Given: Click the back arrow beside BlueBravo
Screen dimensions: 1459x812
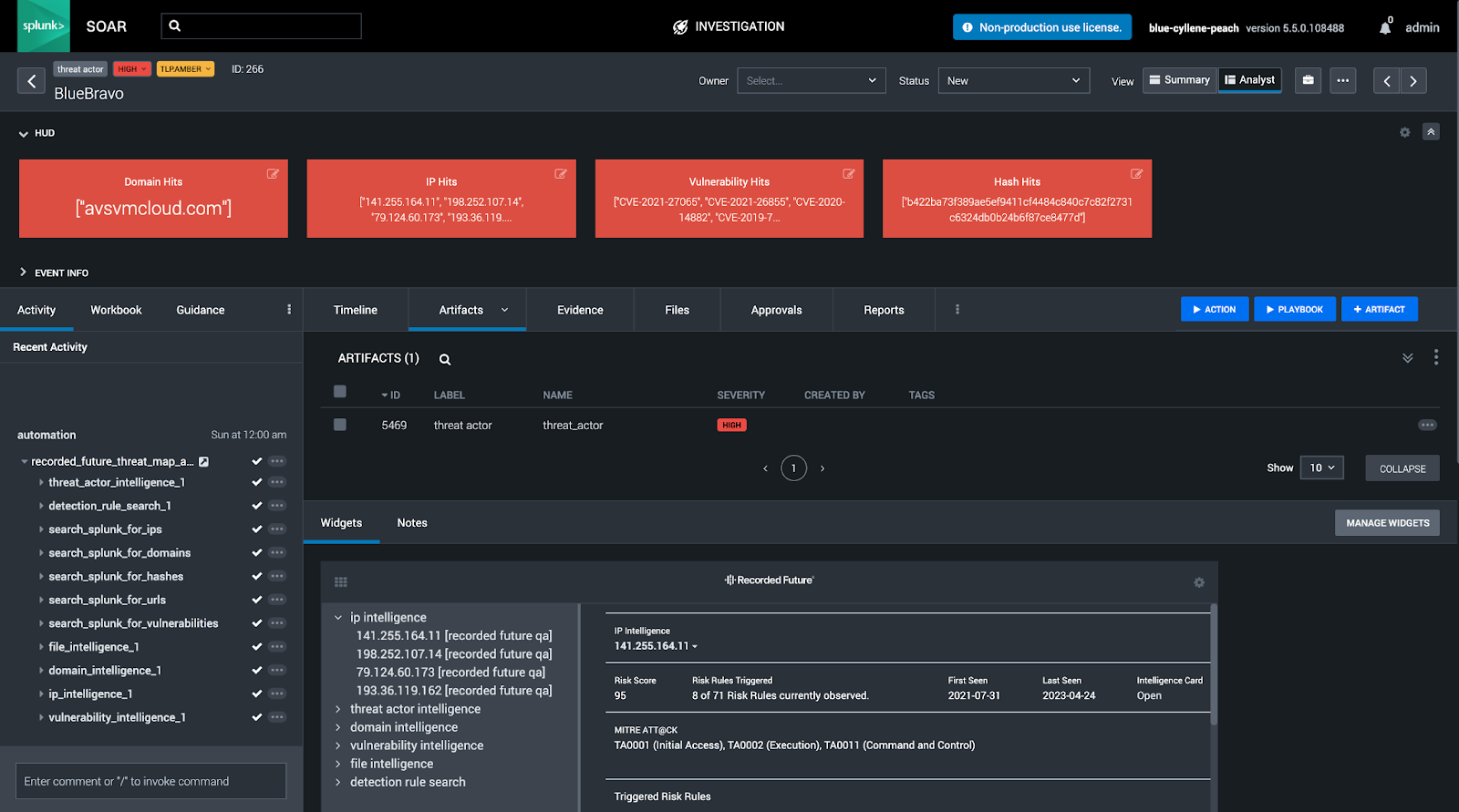Looking at the screenshot, I should (x=31, y=81).
